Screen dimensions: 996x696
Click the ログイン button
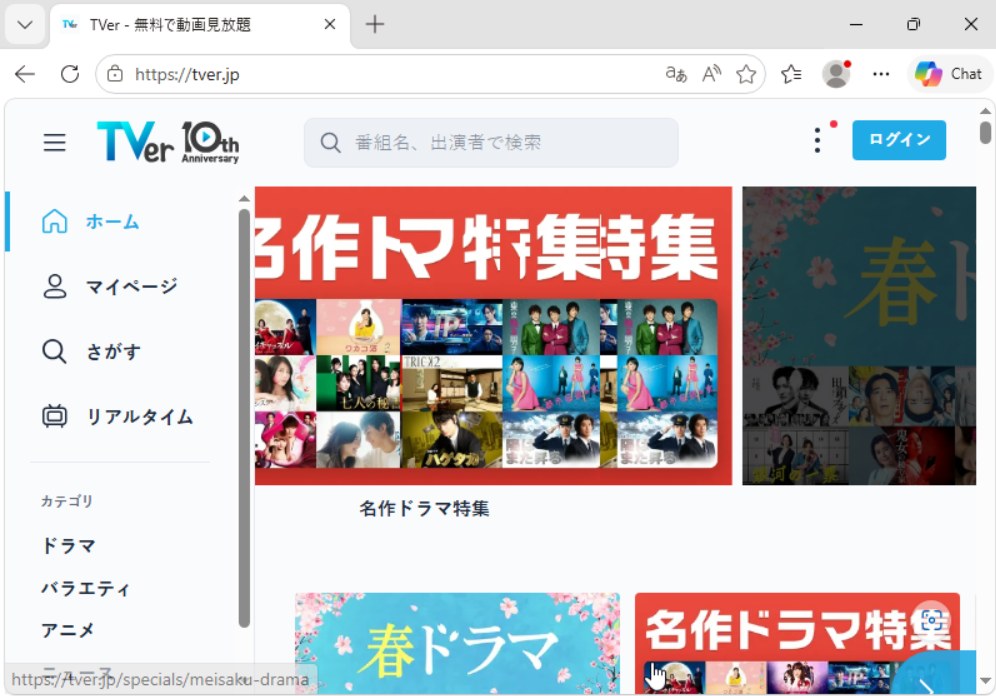(x=899, y=140)
